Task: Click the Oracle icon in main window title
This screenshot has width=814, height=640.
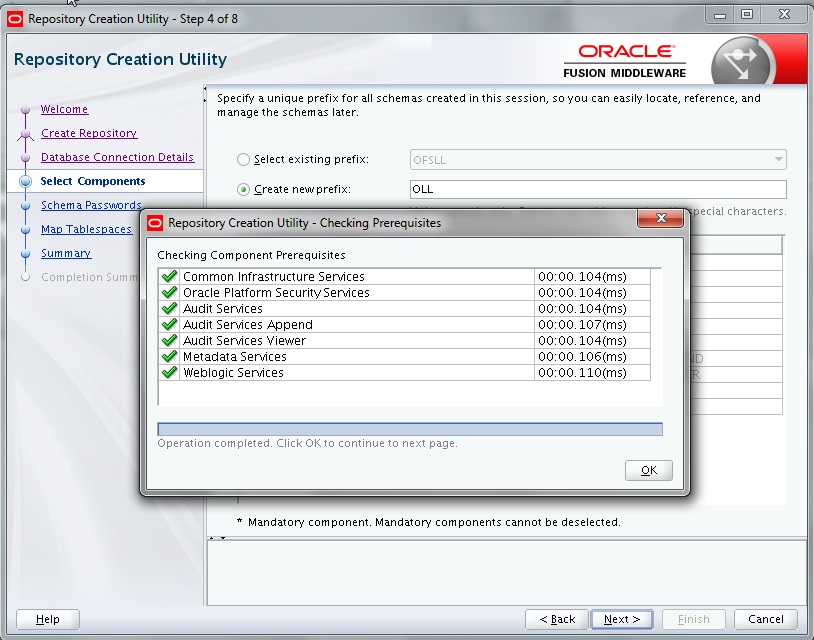Action: 15,19
